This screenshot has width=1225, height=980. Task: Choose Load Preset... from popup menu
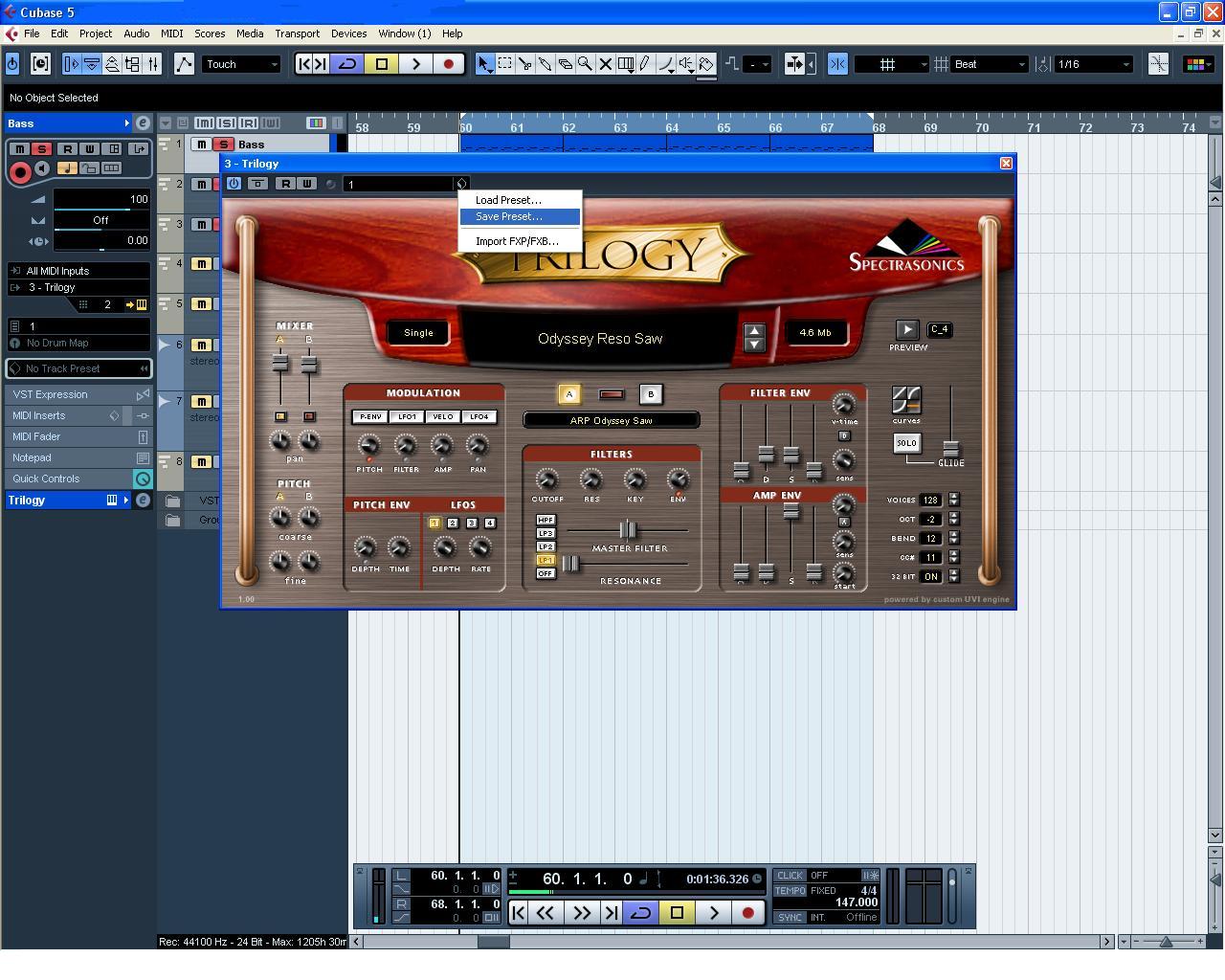point(520,200)
